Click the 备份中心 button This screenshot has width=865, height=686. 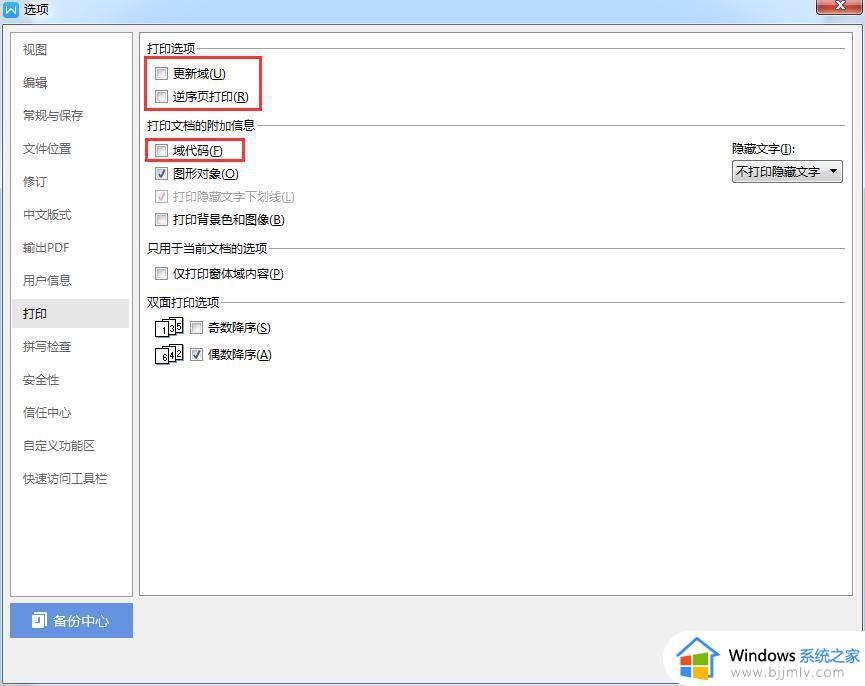point(71,620)
